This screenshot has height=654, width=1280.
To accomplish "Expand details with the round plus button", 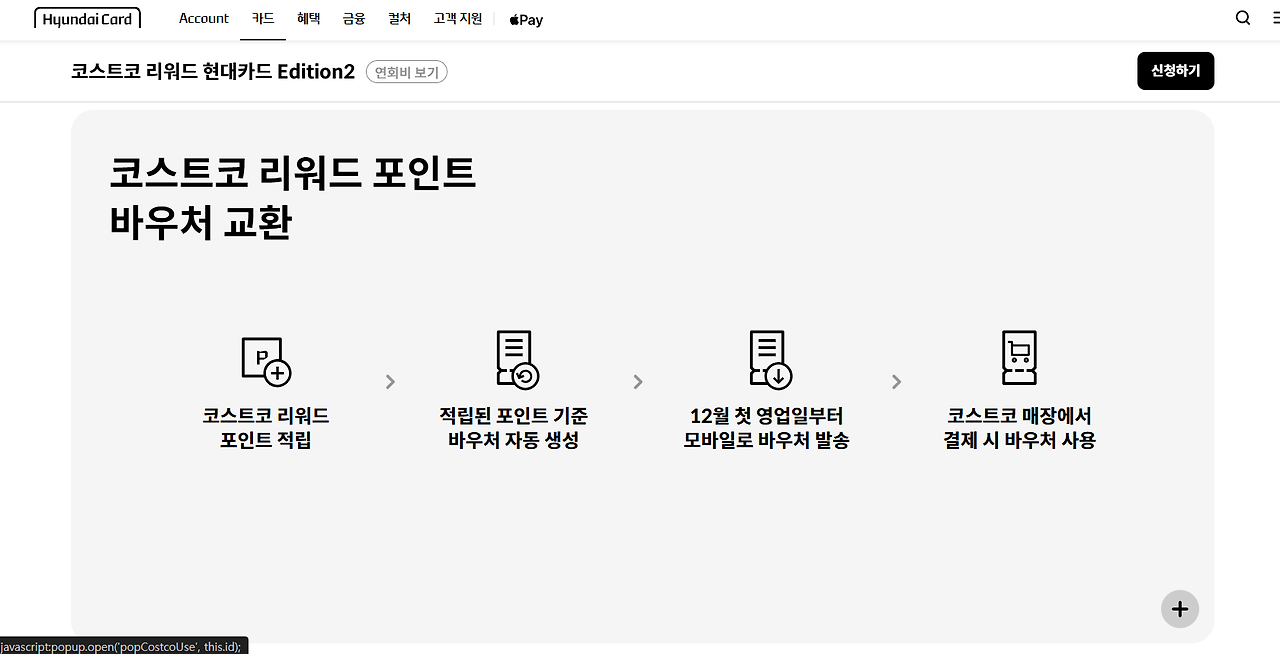I will (x=1180, y=609).
